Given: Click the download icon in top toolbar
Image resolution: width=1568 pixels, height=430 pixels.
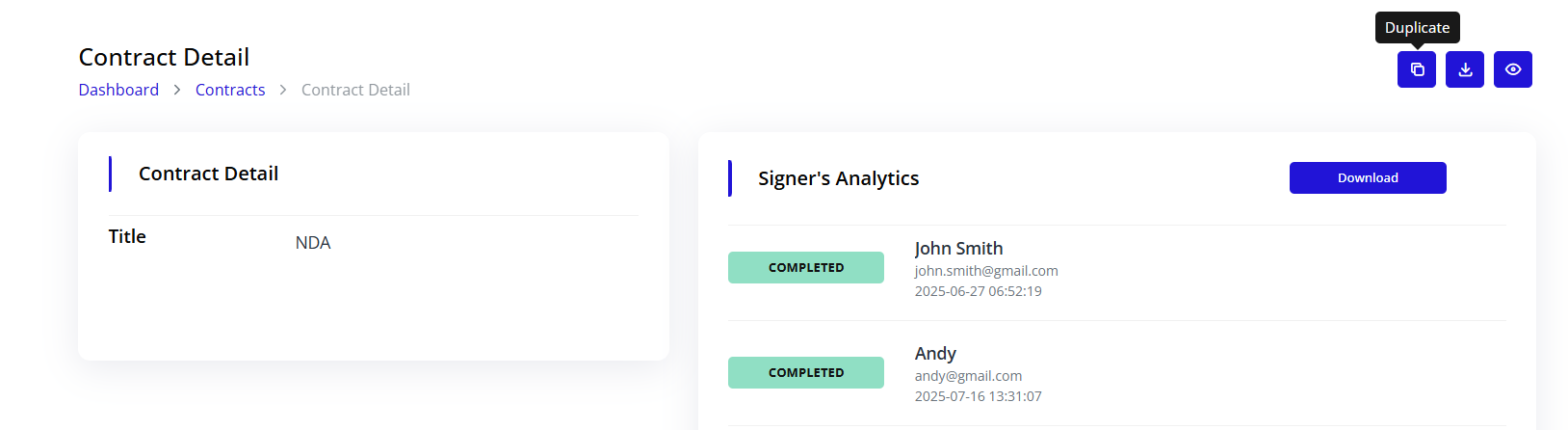Looking at the screenshot, I should click(x=1465, y=69).
